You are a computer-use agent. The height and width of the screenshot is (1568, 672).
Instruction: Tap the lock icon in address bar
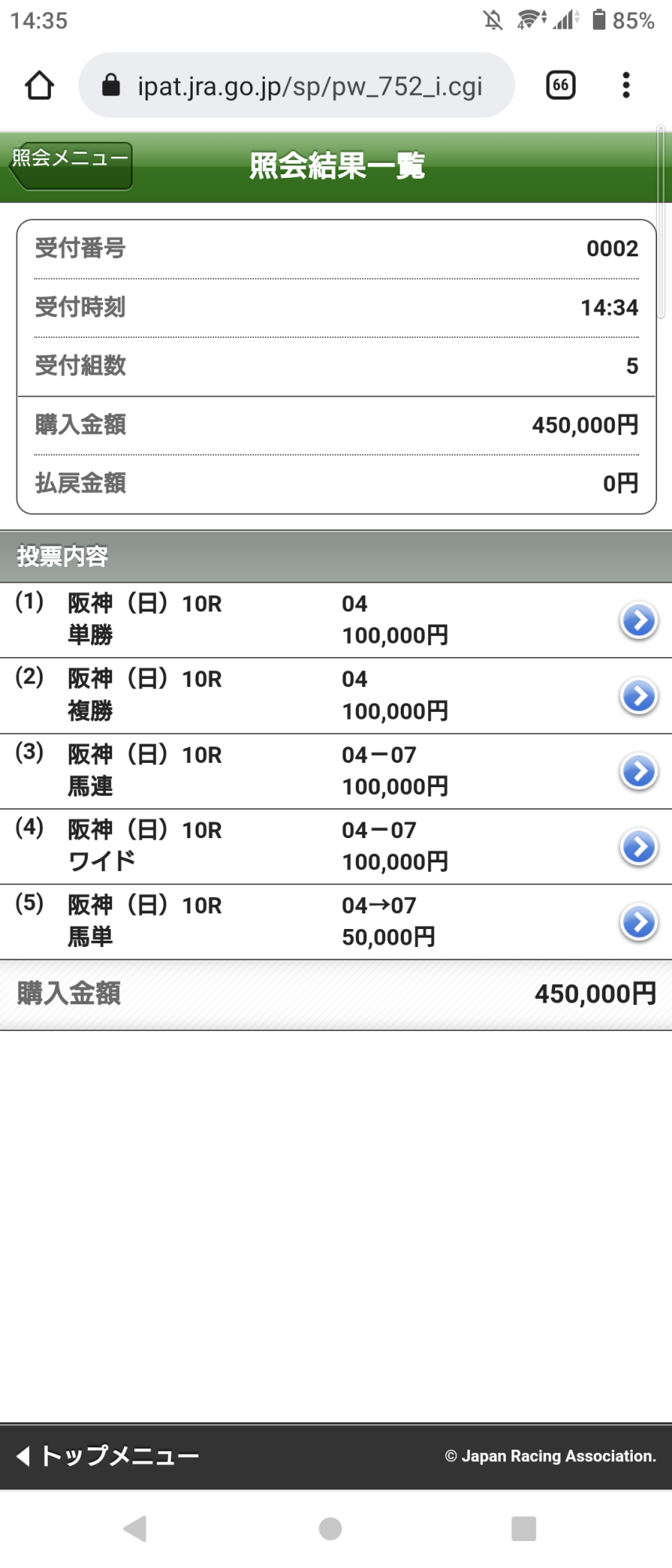click(x=111, y=85)
